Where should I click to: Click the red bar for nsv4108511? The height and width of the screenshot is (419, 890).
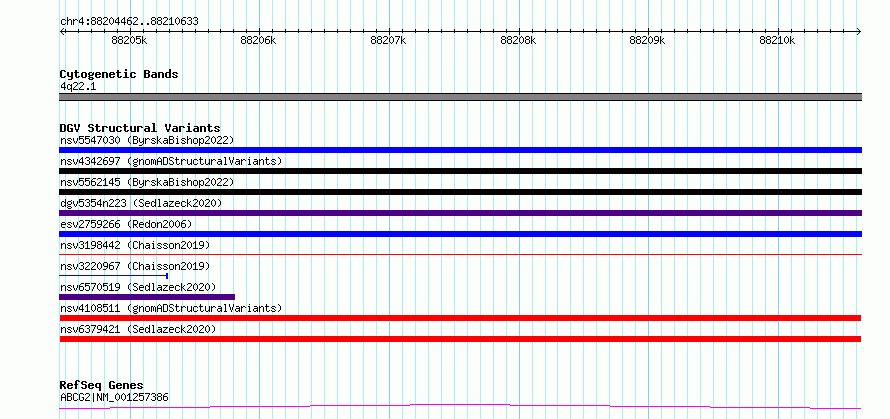(x=460, y=318)
